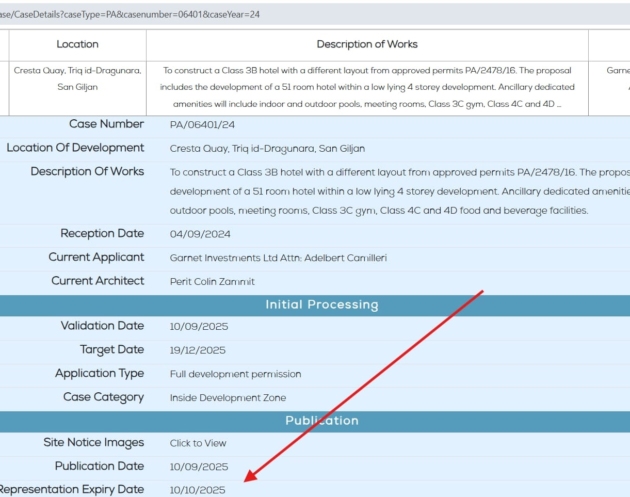Click the Target Date value 19/12/2025
Viewport: 630px width, 497px height.
[x=198, y=350]
